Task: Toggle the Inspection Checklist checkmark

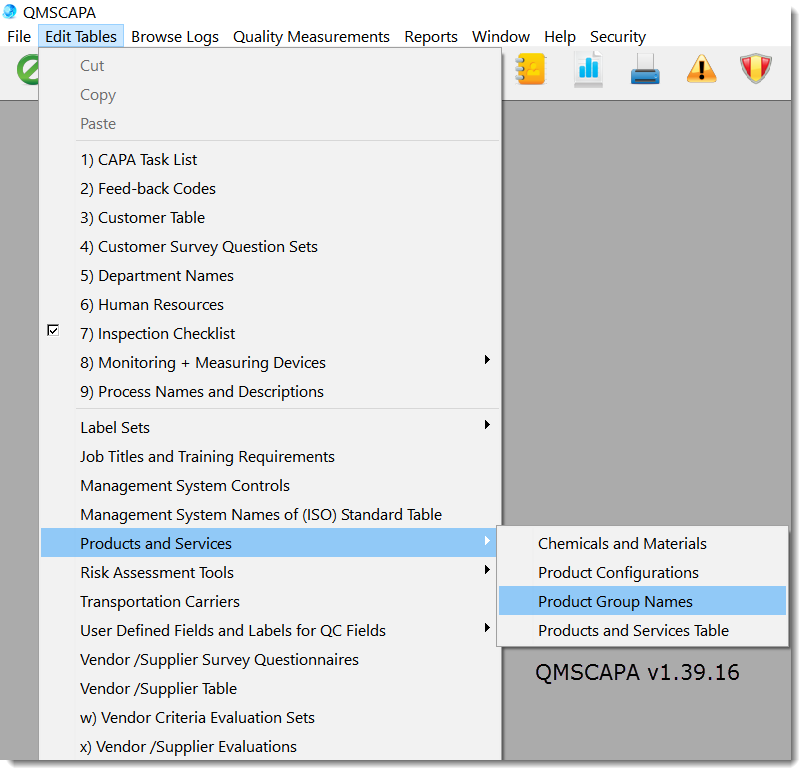Action: coord(53,331)
